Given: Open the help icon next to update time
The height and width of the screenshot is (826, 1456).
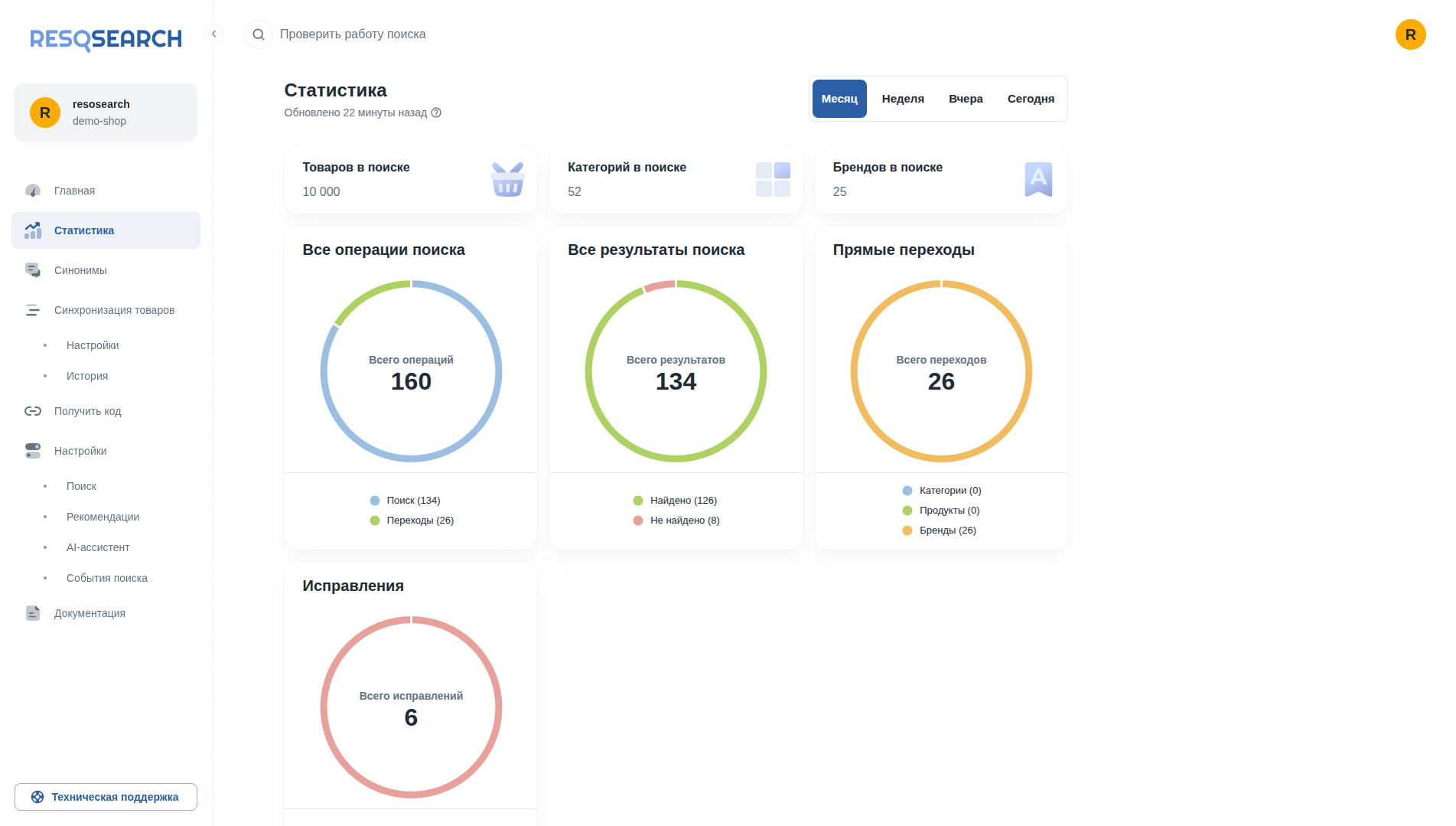Looking at the screenshot, I should pos(436,113).
